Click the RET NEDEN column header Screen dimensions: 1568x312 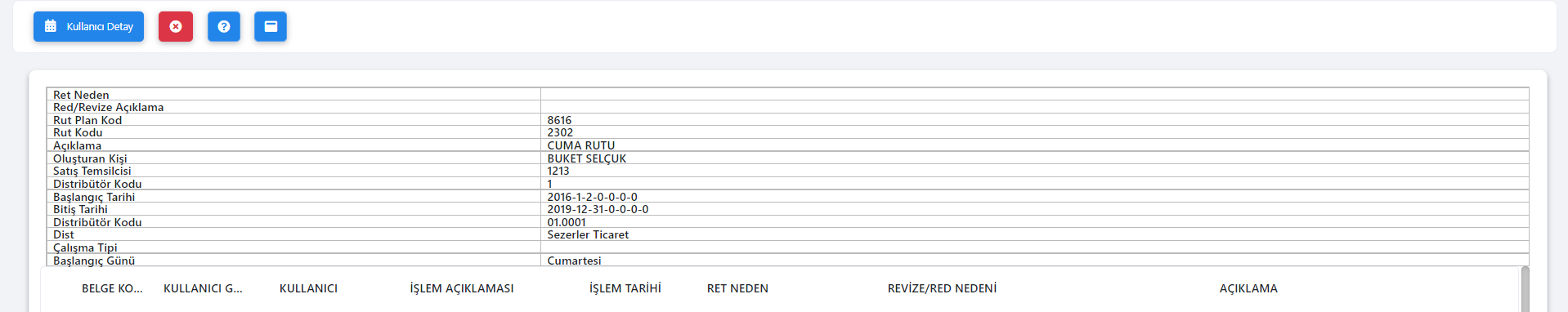pos(737,288)
